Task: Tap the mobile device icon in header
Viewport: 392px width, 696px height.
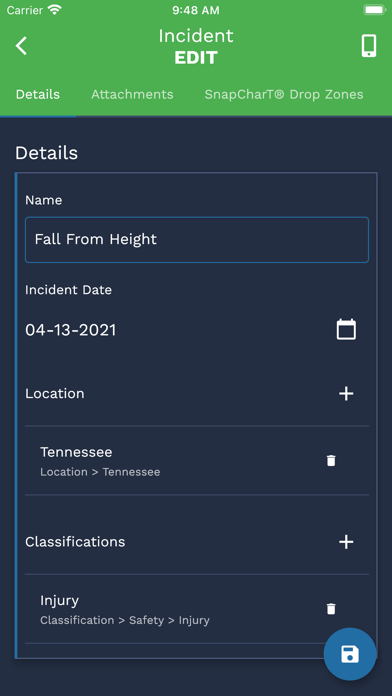Action: [369, 46]
